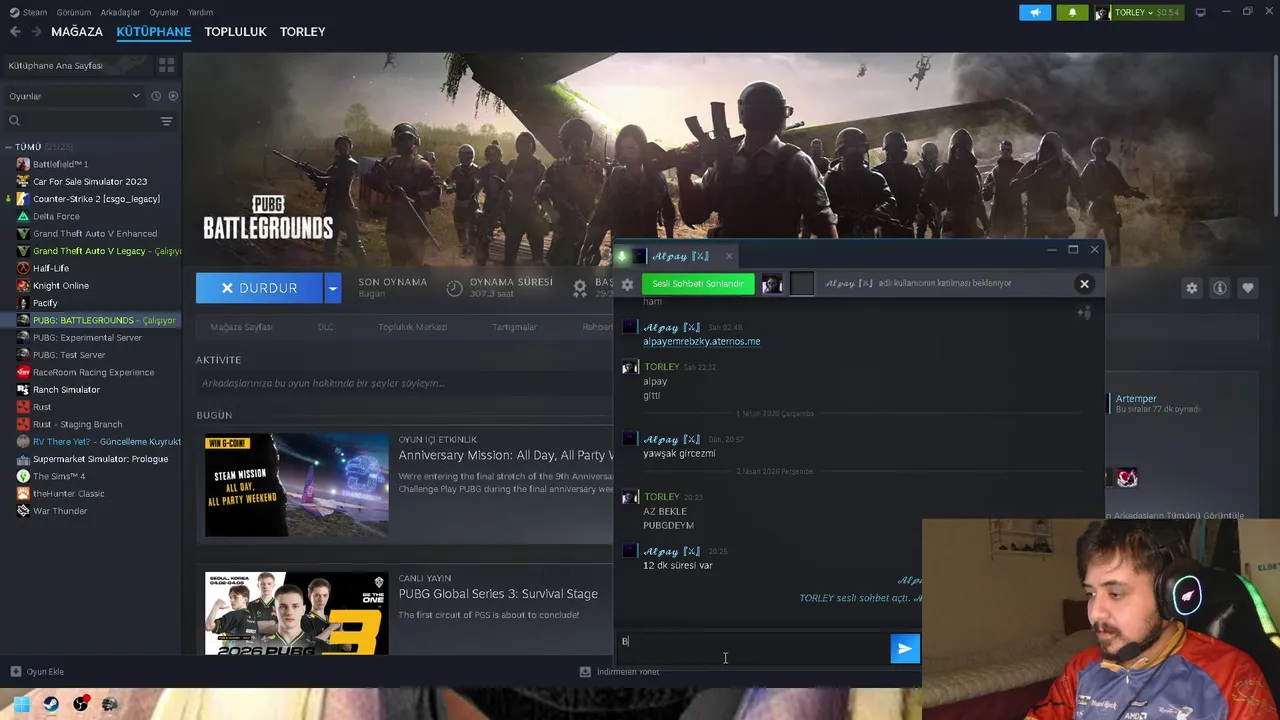Open the Arkadaşlar menu
This screenshot has width=1280, height=720.
[120, 12]
